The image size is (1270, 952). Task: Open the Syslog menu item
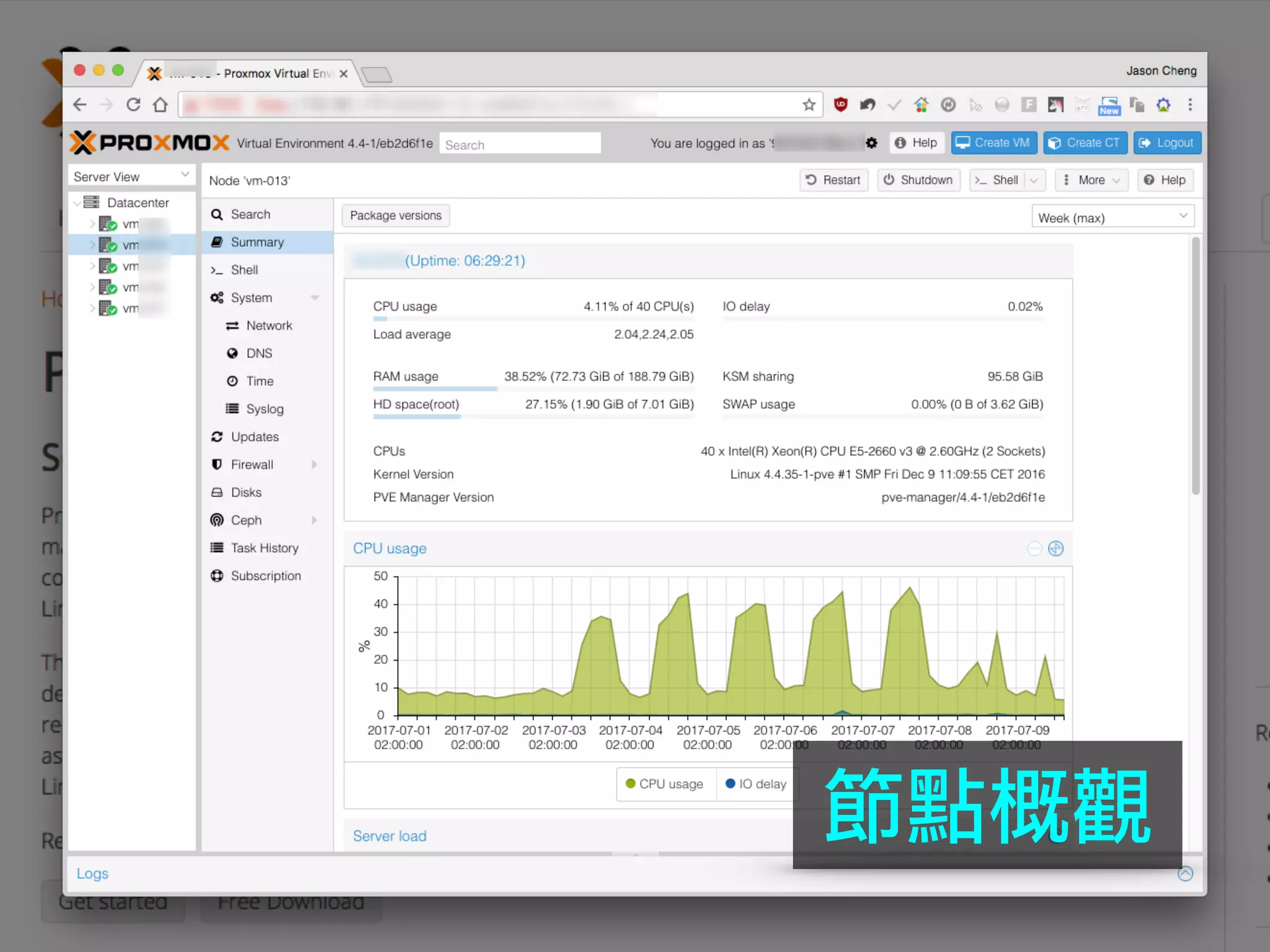[265, 409]
